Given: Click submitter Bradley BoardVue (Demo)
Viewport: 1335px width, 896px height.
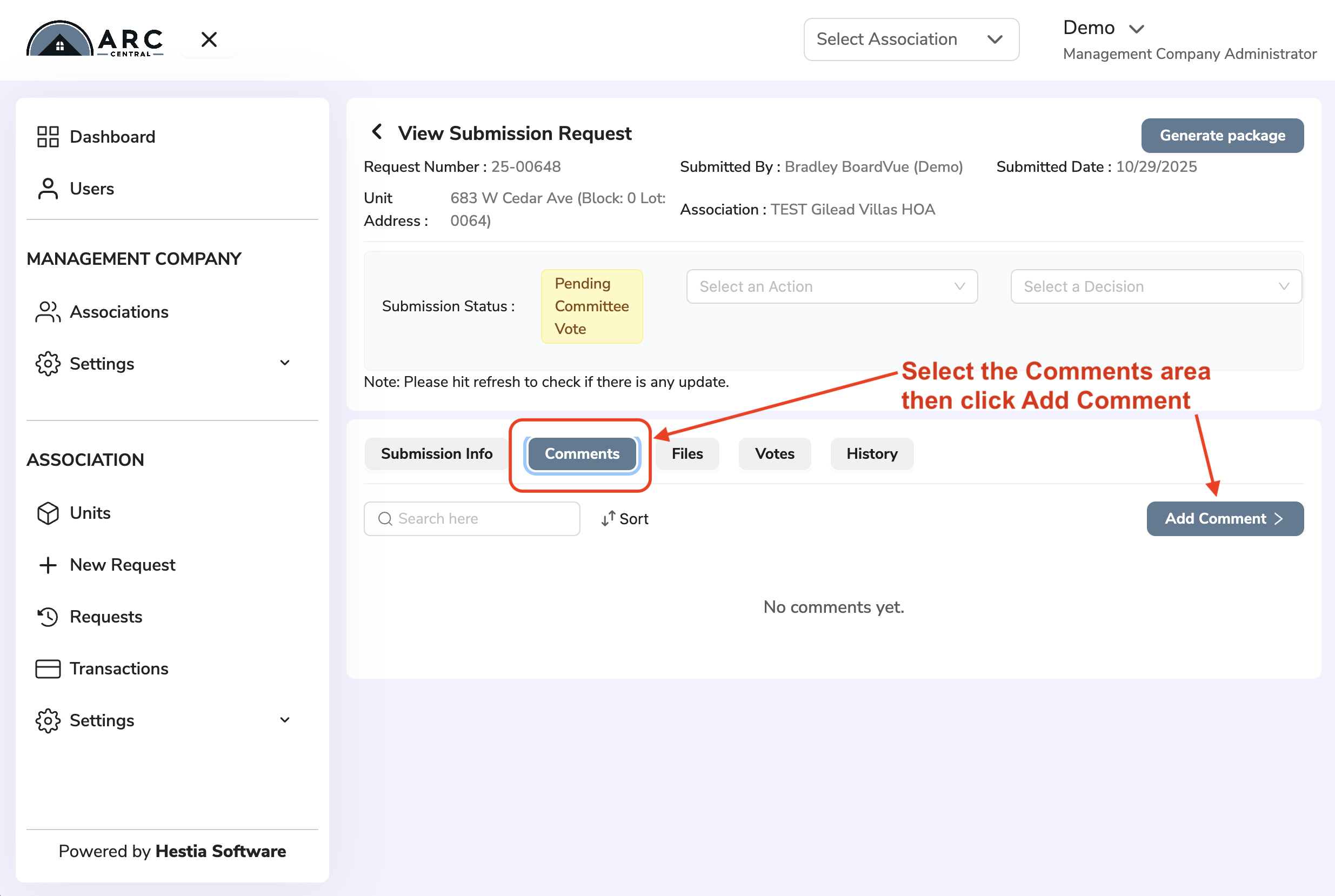Looking at the screenshot, I should coord(873,167).
